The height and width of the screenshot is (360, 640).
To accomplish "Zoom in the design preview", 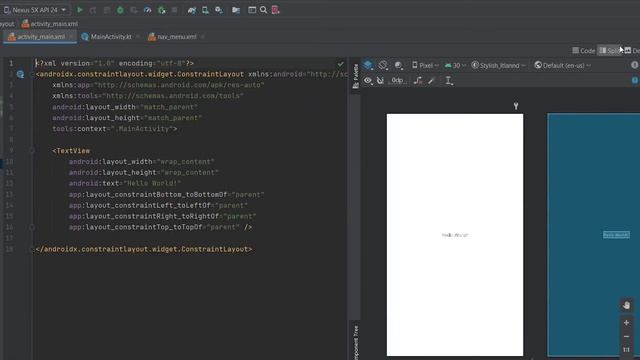I will (627, 322).
